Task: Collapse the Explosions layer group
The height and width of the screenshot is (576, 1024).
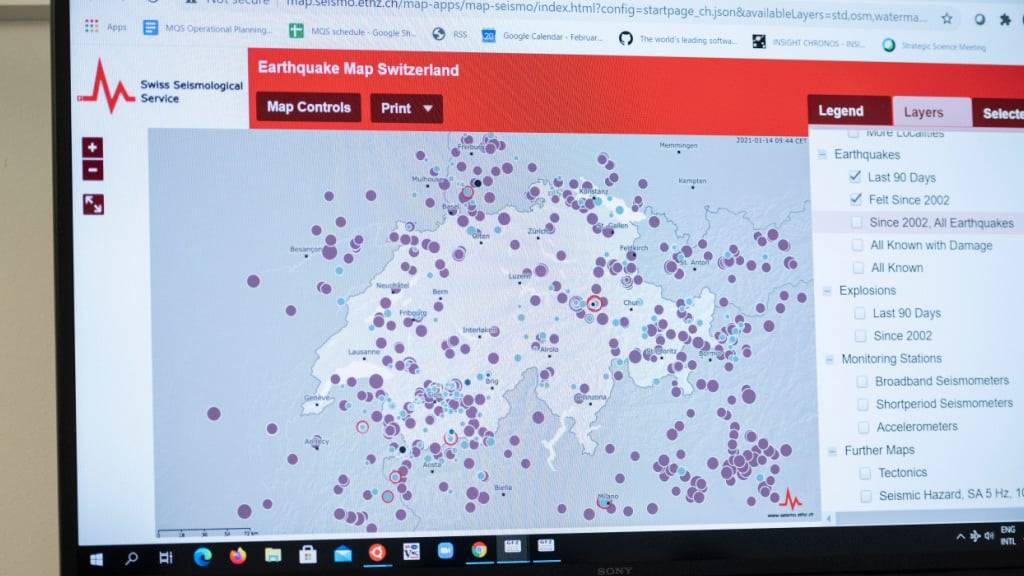Action: [827, 291]
